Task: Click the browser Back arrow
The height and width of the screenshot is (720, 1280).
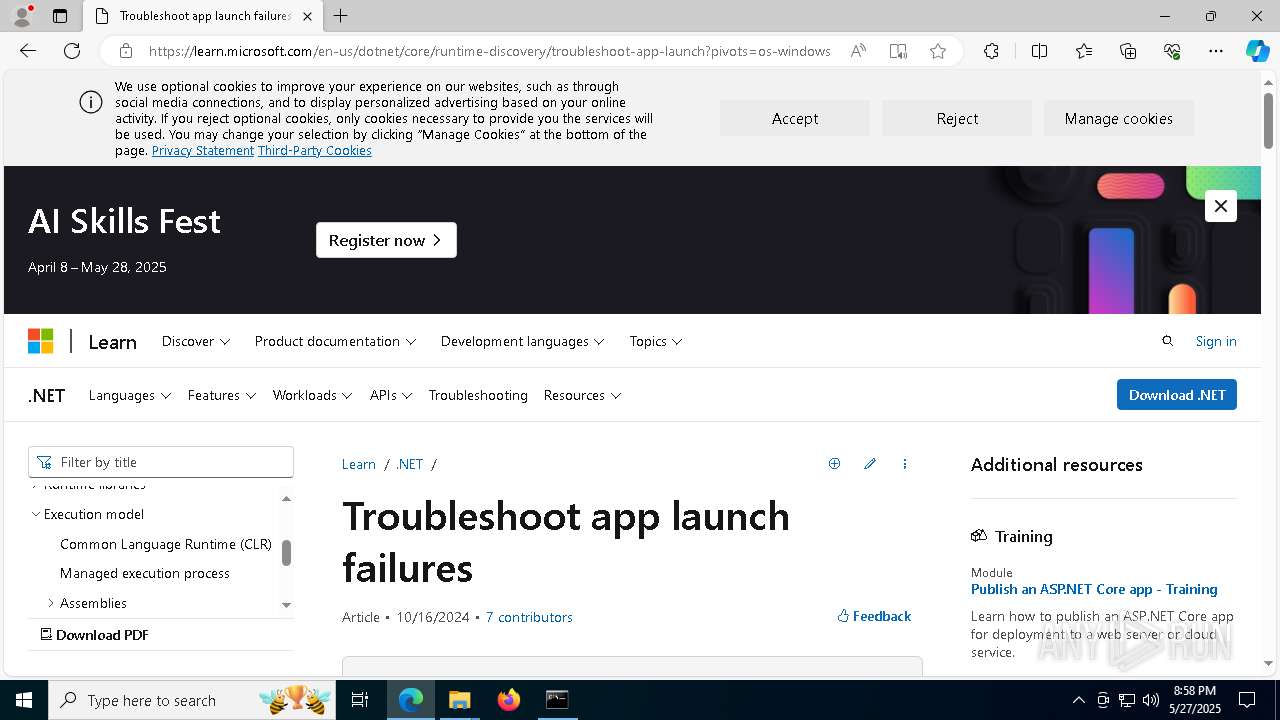Action: 28,51
